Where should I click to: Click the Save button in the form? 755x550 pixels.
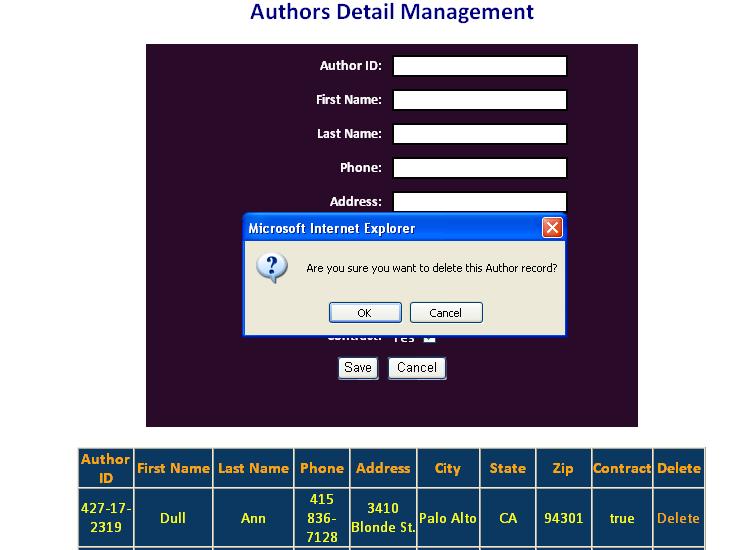[x=358, y=368]
